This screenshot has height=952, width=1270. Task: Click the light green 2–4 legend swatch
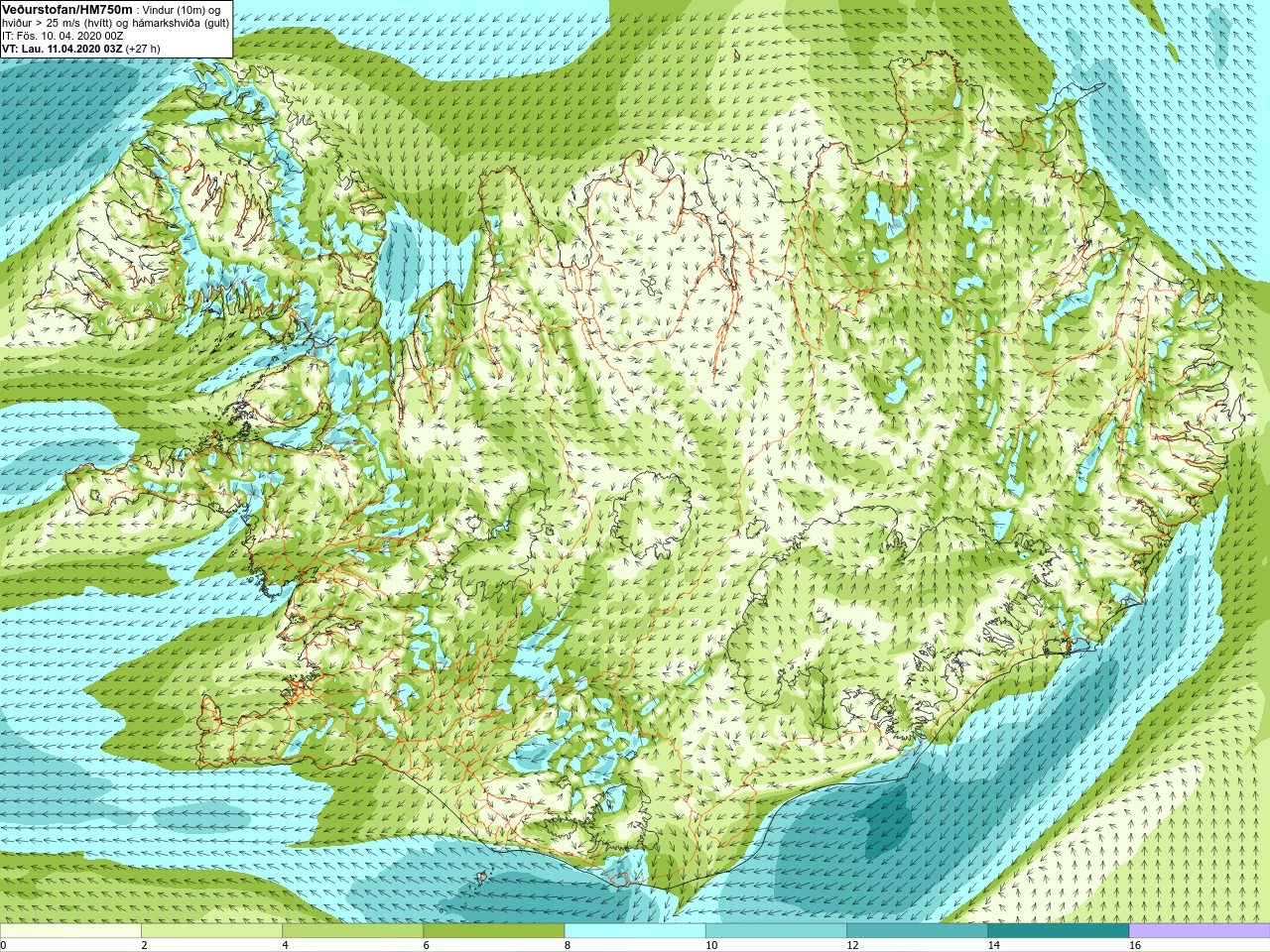click(211, 931)
